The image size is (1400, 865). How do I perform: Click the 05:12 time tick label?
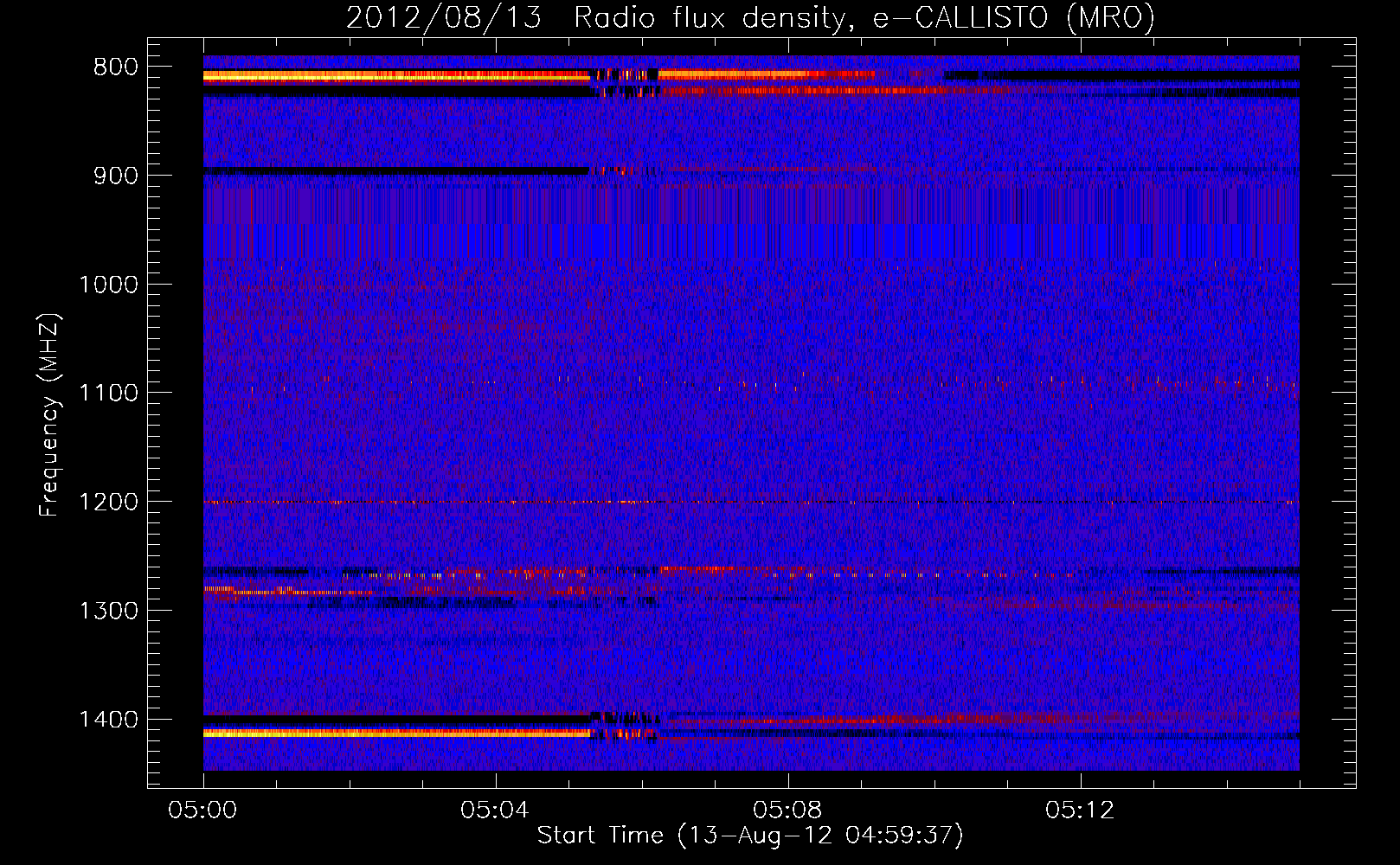1081,811
